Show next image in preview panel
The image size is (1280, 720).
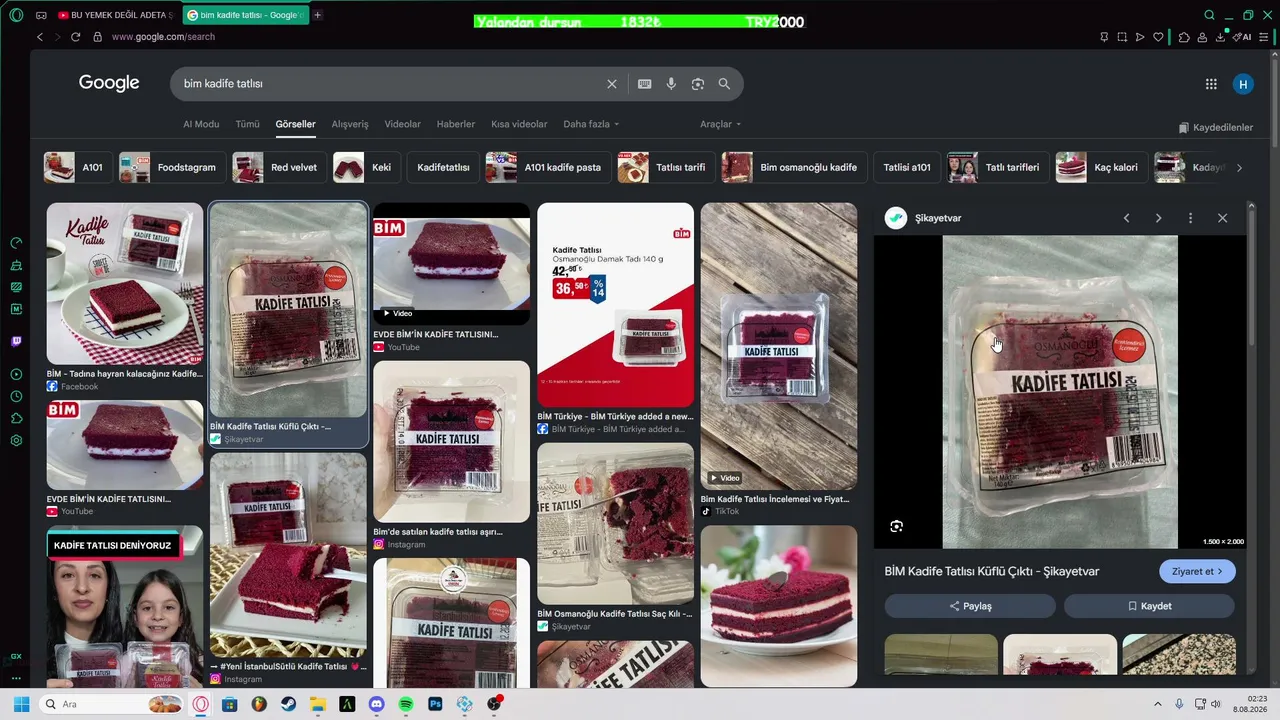[x=1158, y=218]
